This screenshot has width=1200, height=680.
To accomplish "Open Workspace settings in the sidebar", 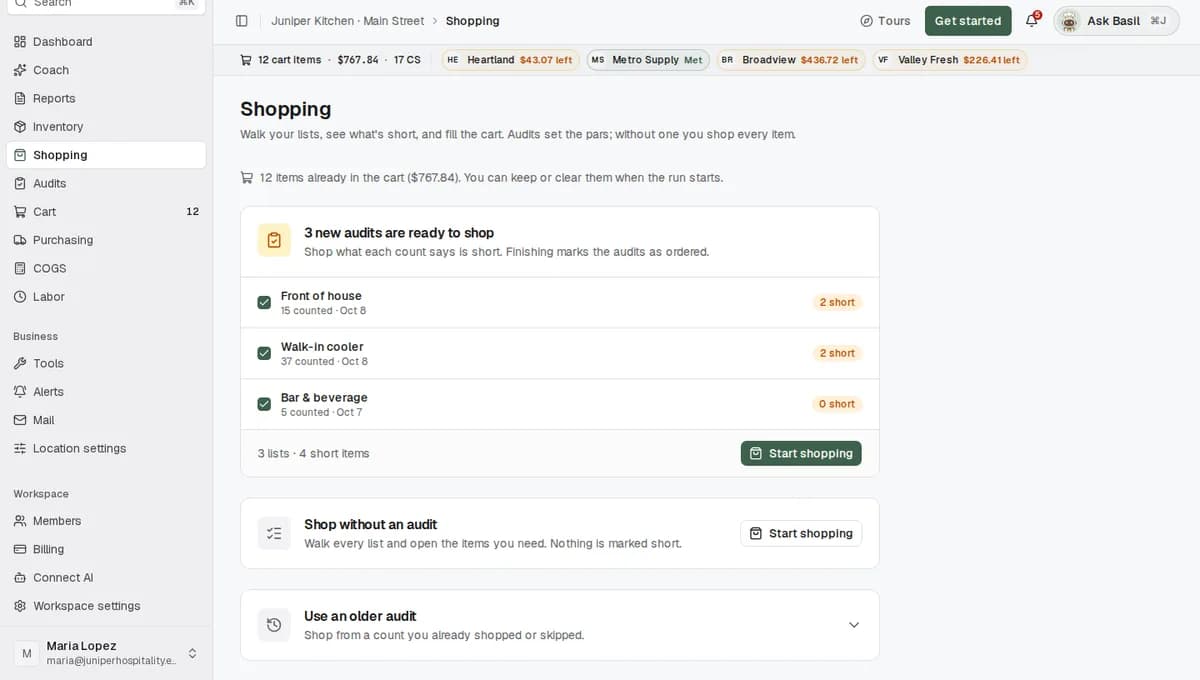I will pos(106,606).
